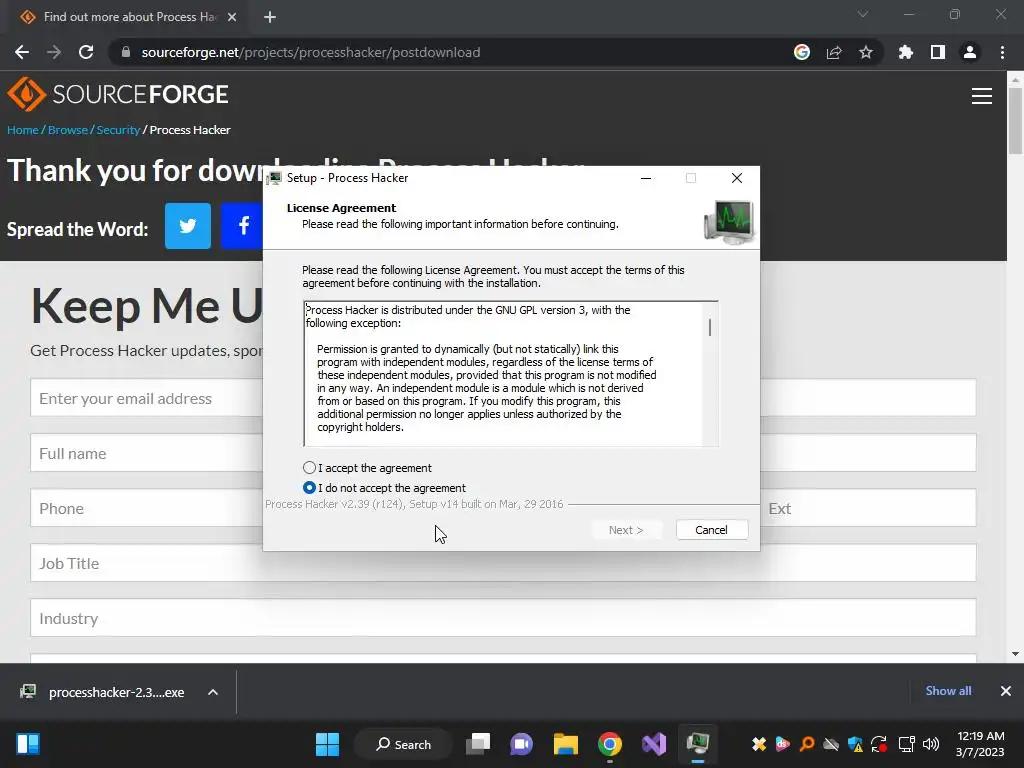1024x768 pixels.
Task: Bookmark this page star icon
Action: tap(866, 52)
